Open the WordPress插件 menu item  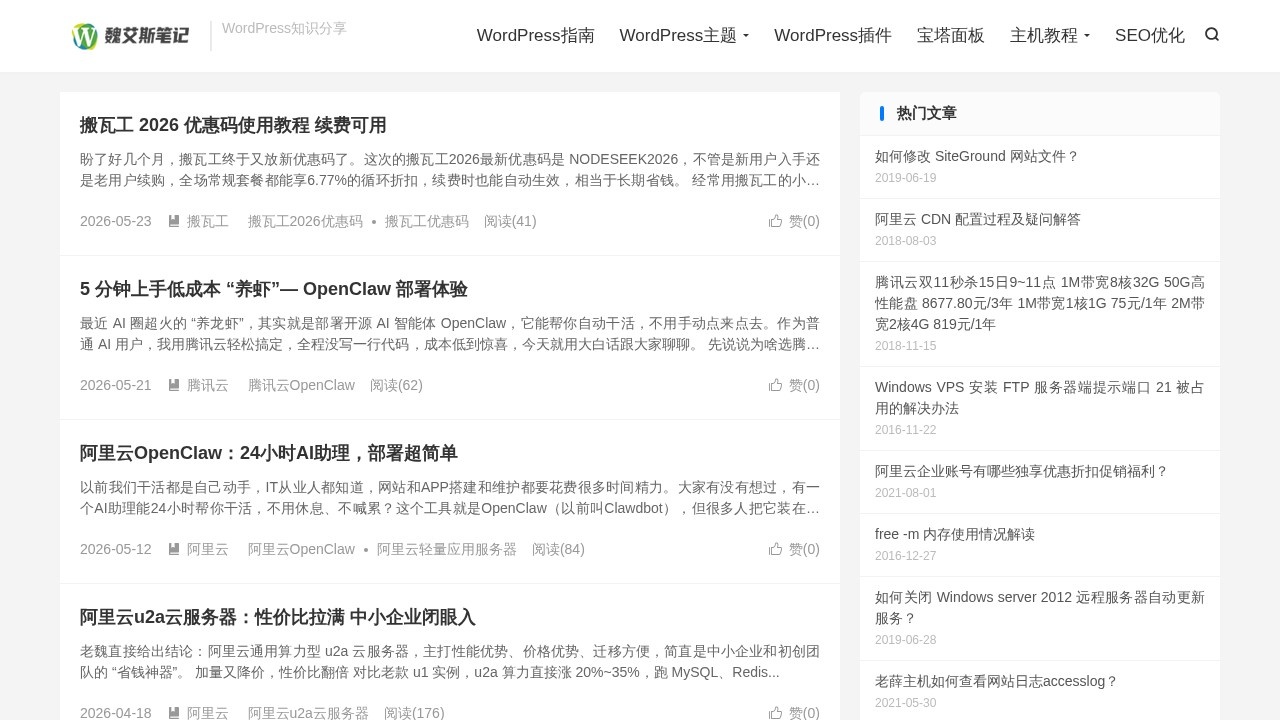(833, 36)
